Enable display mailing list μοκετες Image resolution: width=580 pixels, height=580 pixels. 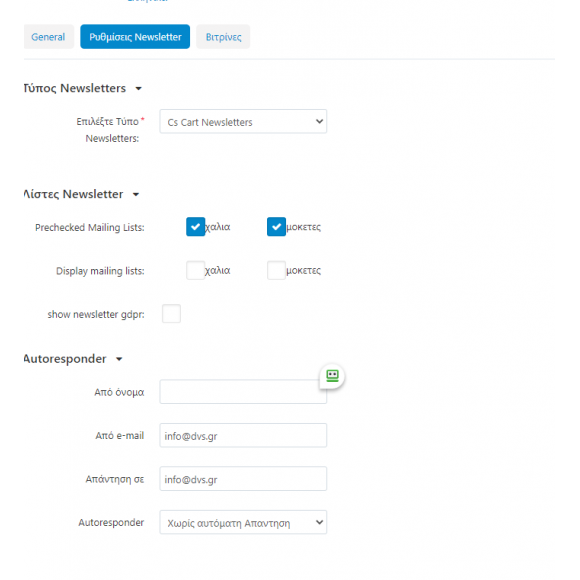point(276,270)
